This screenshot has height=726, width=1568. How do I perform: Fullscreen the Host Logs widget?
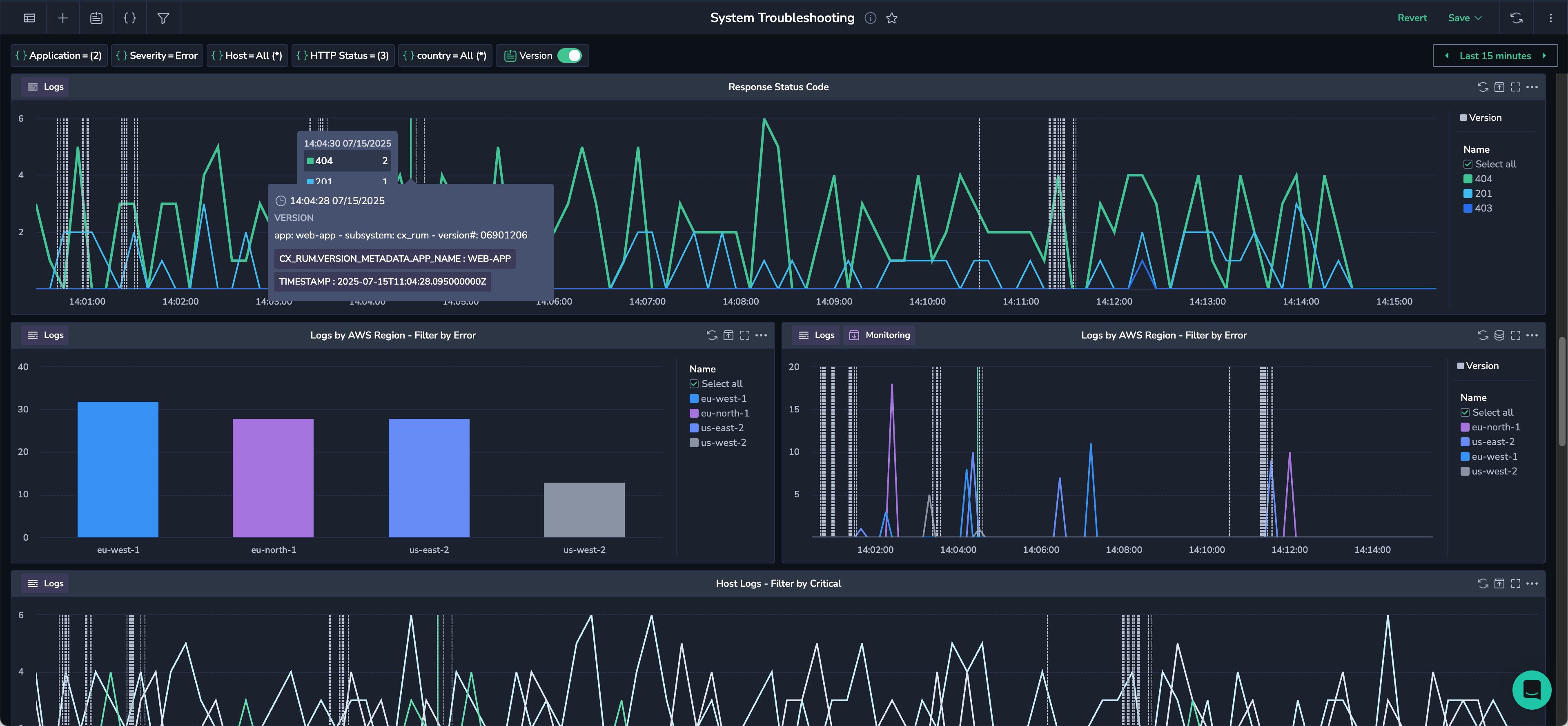pyautogui.click(x=1516, y=583)
